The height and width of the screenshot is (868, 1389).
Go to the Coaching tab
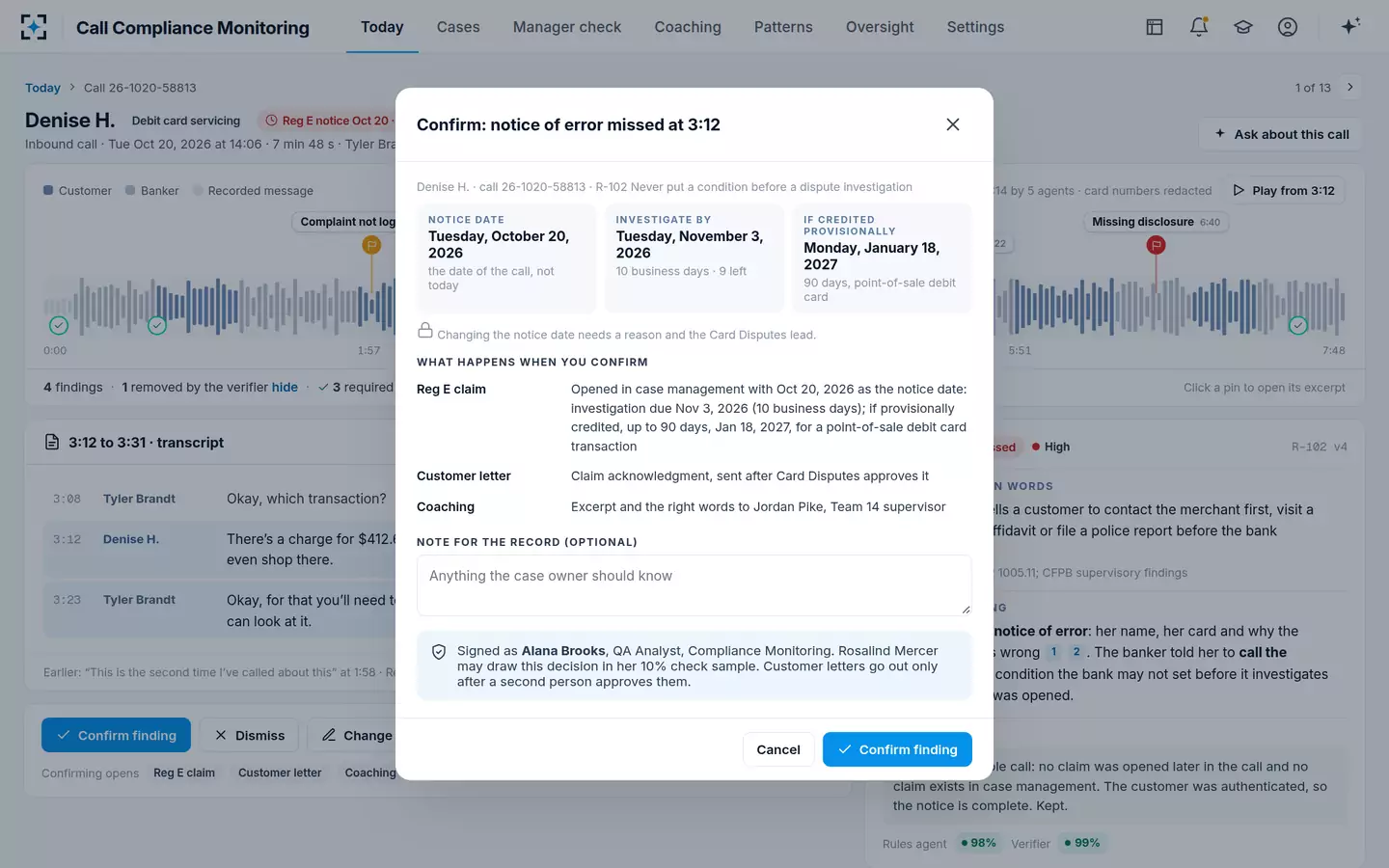(x=688, y=27)
